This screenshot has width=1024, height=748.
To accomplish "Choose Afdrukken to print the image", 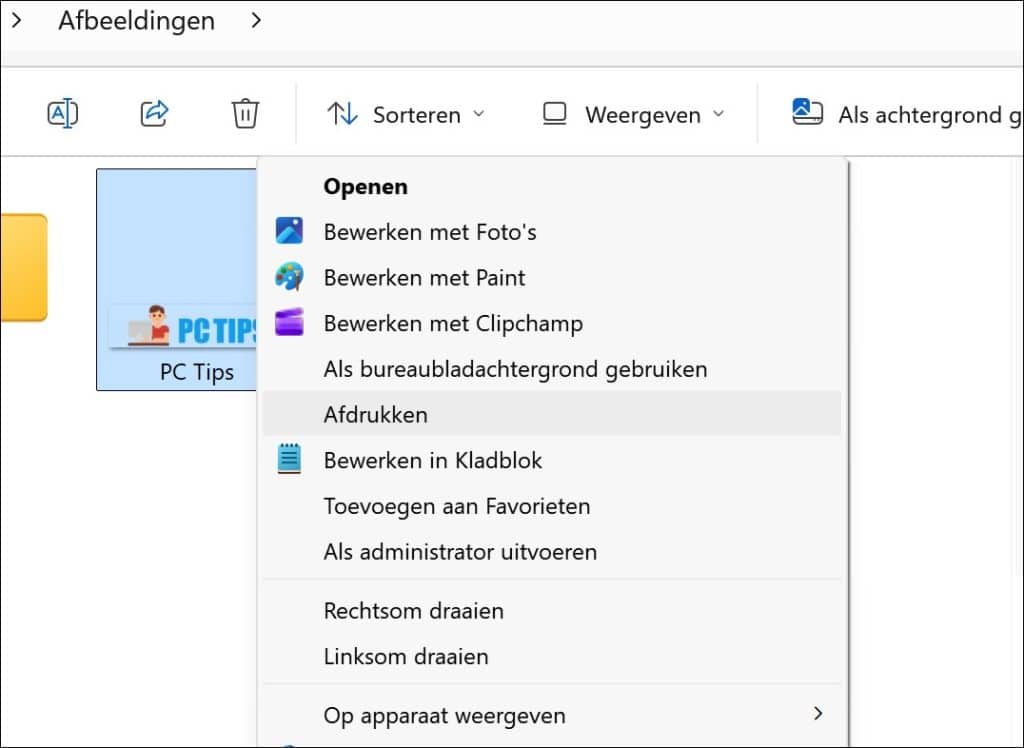I will pos(375,414).
